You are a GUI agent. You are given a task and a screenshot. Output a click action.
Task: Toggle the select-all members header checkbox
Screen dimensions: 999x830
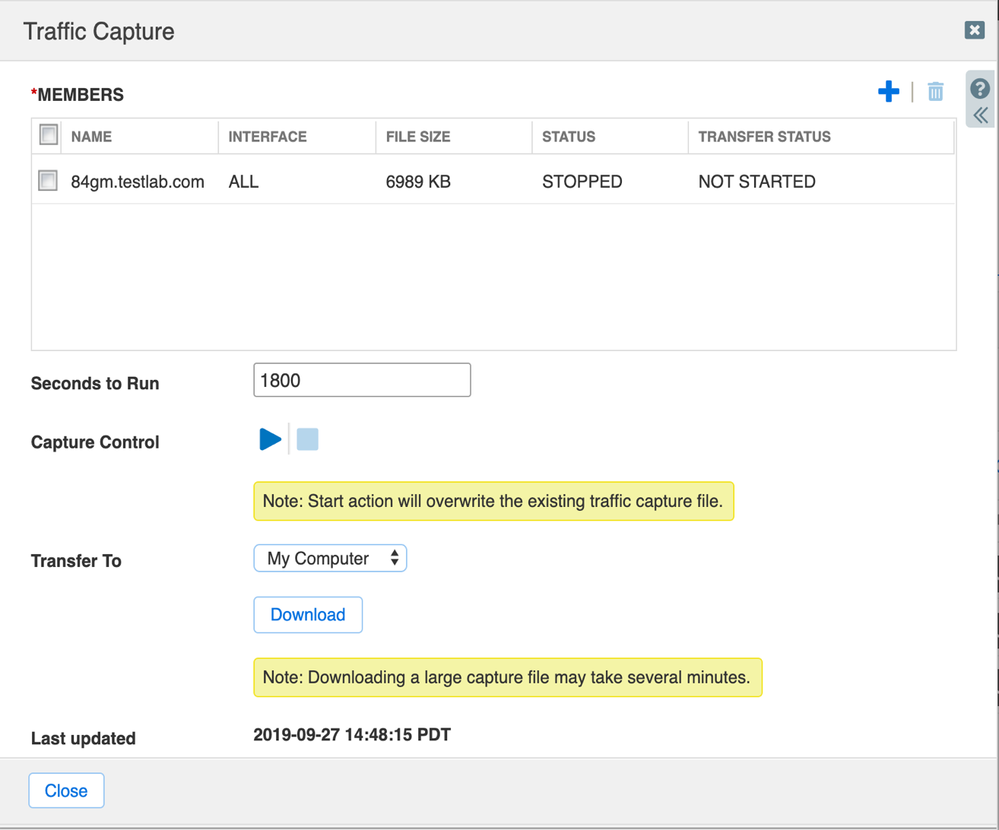48,135
